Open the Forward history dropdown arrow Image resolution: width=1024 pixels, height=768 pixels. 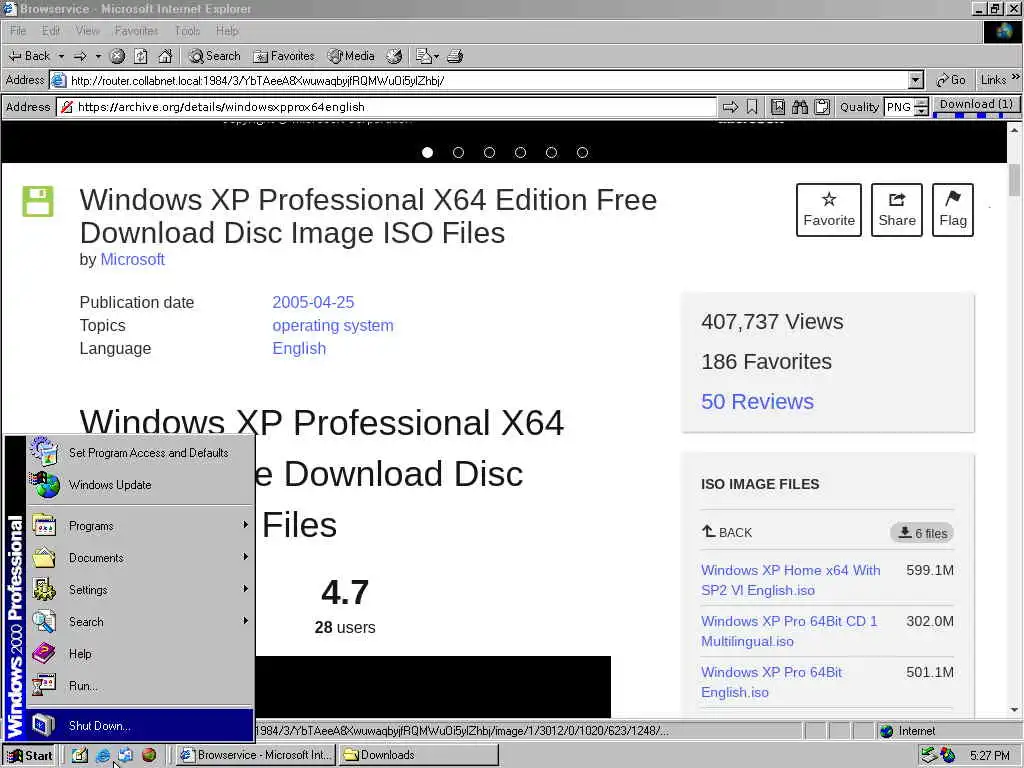pyautogui.click(x=99, y=56)
